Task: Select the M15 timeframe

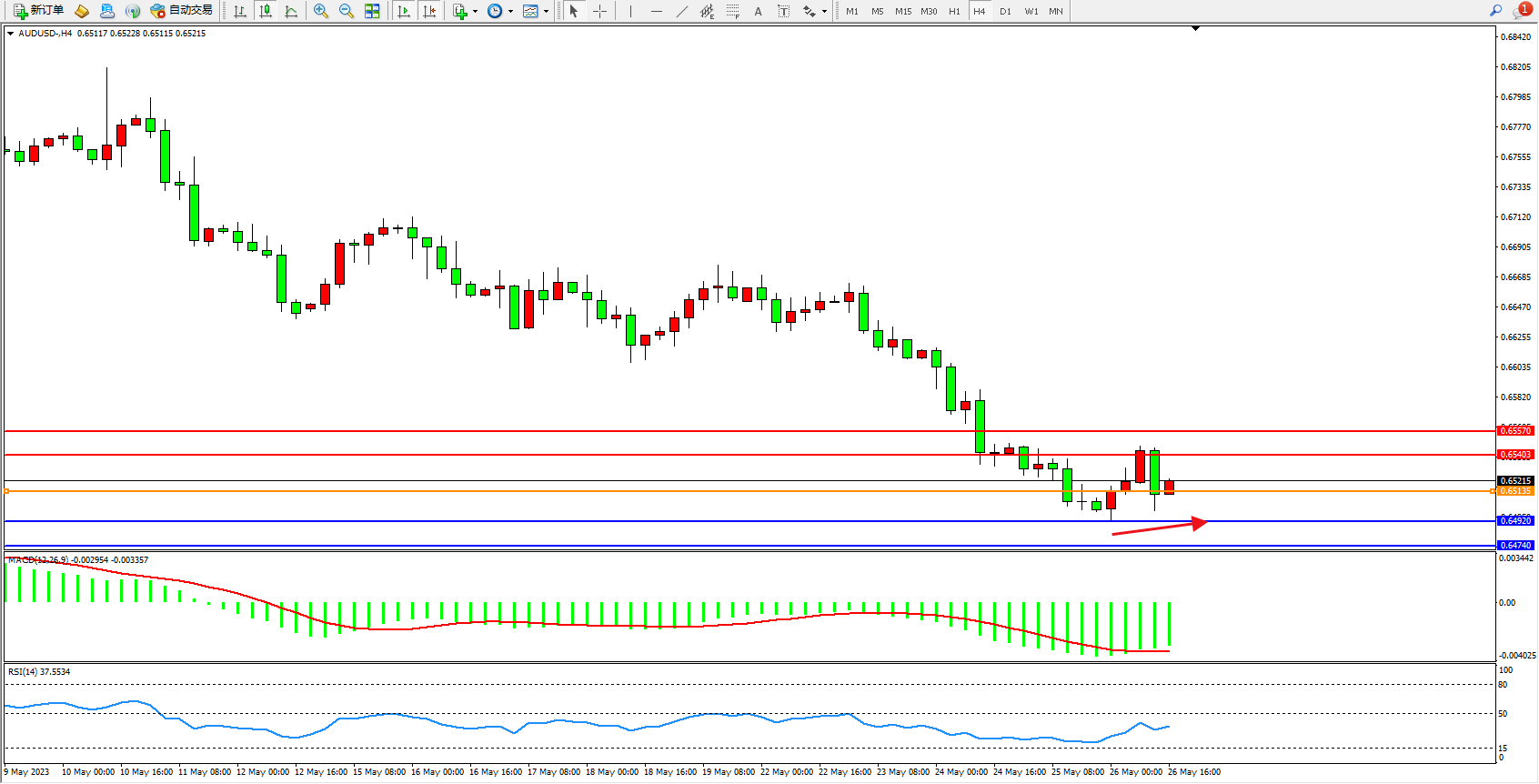Action: [902, 11]
